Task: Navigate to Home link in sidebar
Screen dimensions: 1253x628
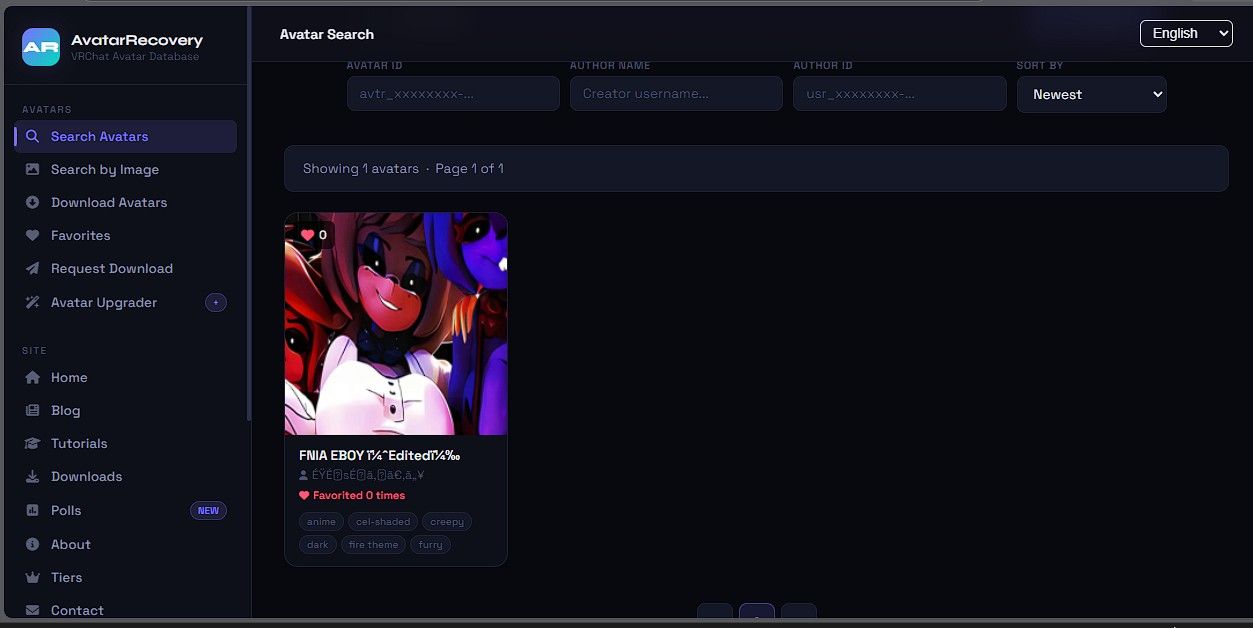Action: coord(125,377)
